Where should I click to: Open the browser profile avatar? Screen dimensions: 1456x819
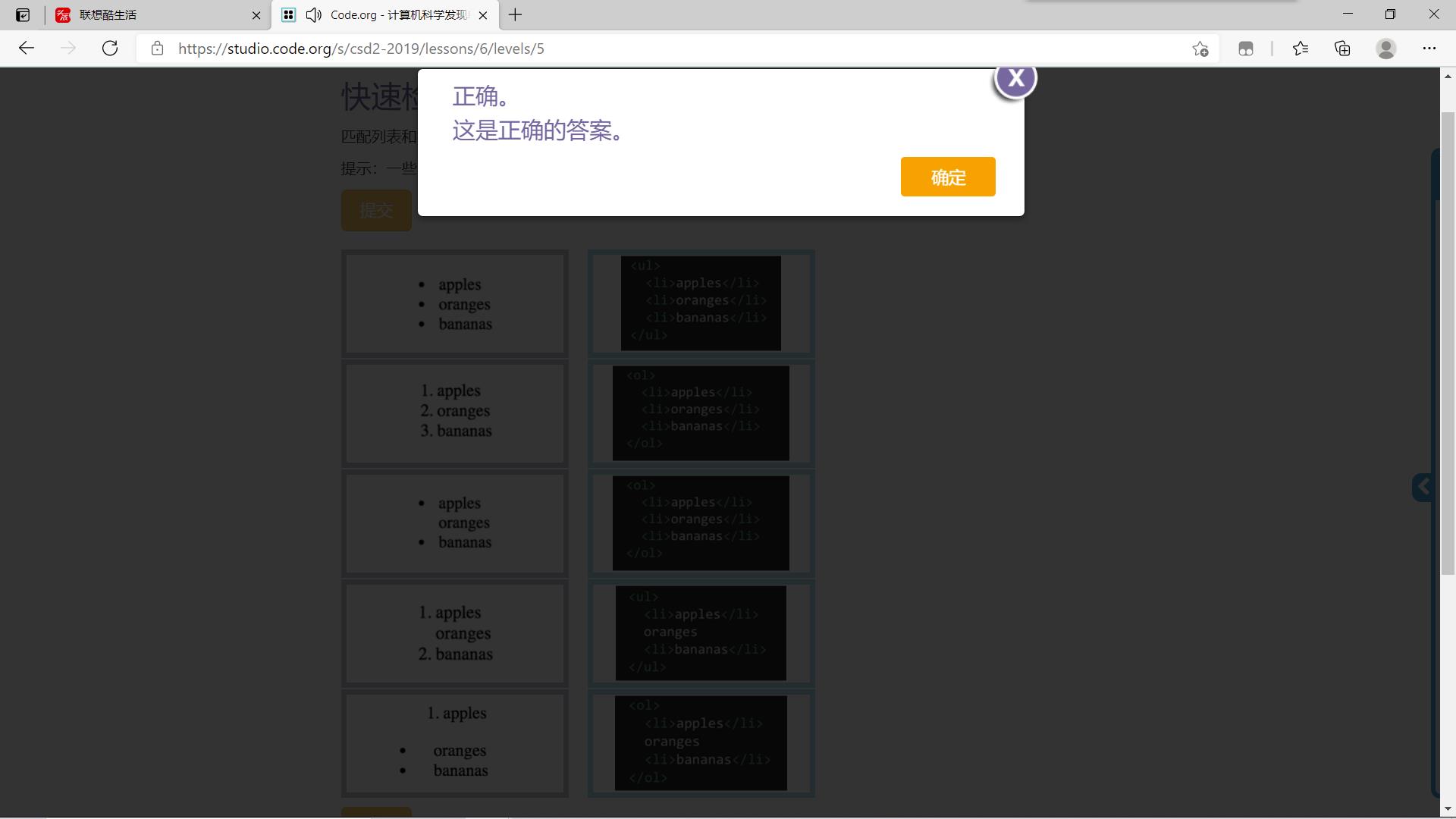click(1386, 49)
